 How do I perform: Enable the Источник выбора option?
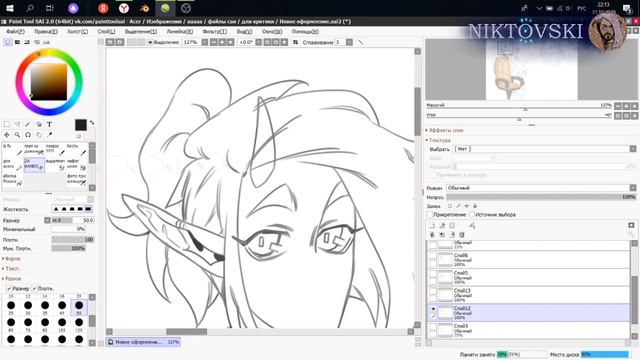tap(471, 214)
